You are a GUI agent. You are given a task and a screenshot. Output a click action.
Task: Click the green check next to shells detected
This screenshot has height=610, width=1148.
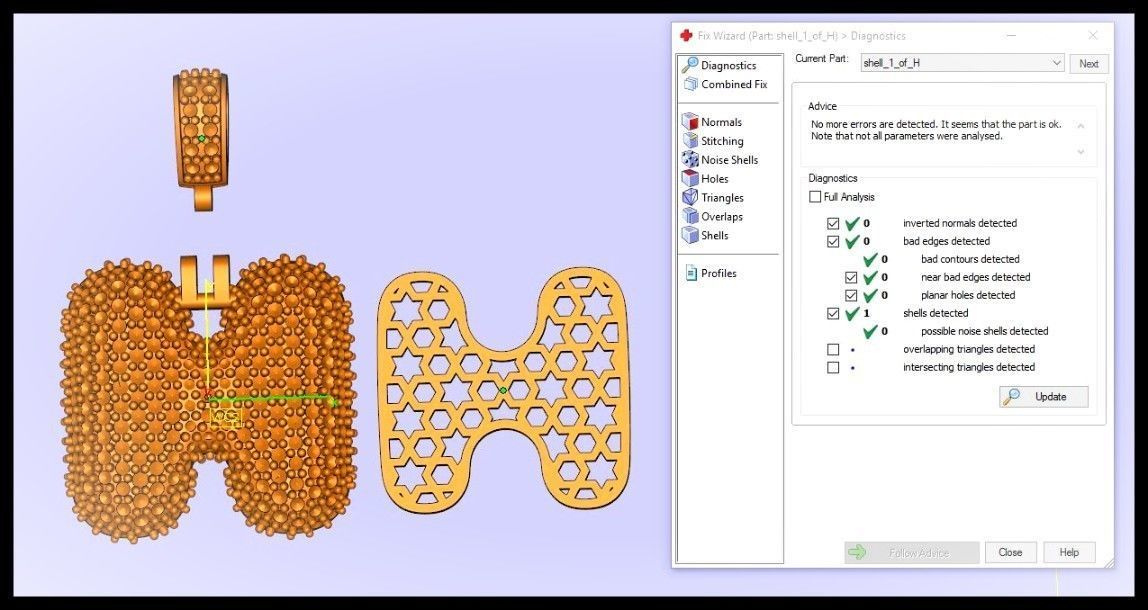click(851, 313)
